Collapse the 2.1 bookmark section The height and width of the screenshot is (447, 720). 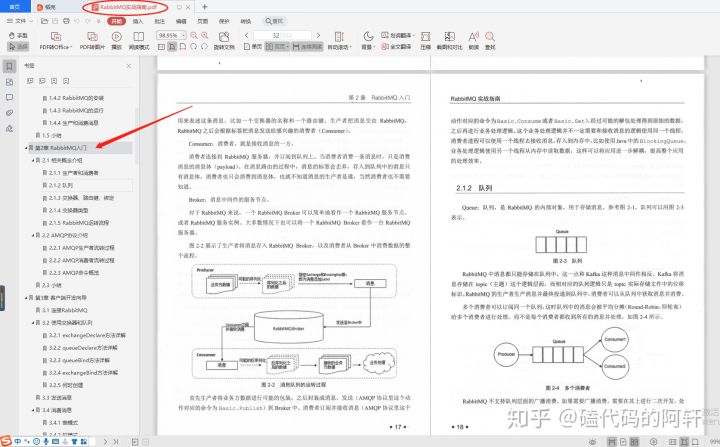(33, 160)
